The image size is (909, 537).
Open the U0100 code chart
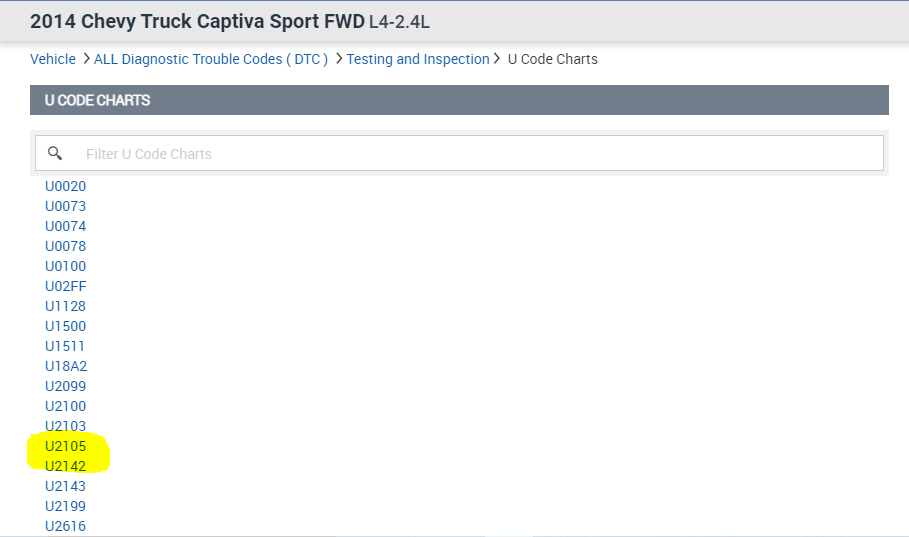[66, 266]
